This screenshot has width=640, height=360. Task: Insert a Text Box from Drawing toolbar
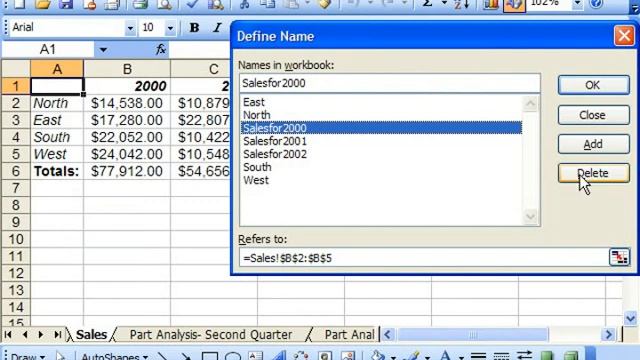(x=256, y=356)
